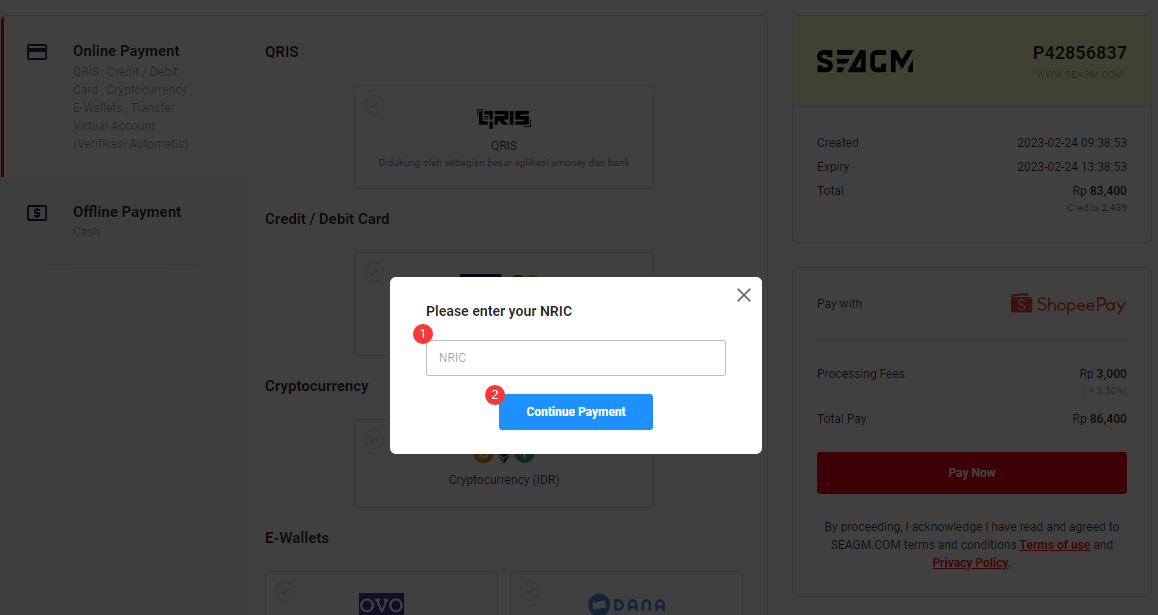Tick the QRIS payment option checkmark

(x=374, y=105)
